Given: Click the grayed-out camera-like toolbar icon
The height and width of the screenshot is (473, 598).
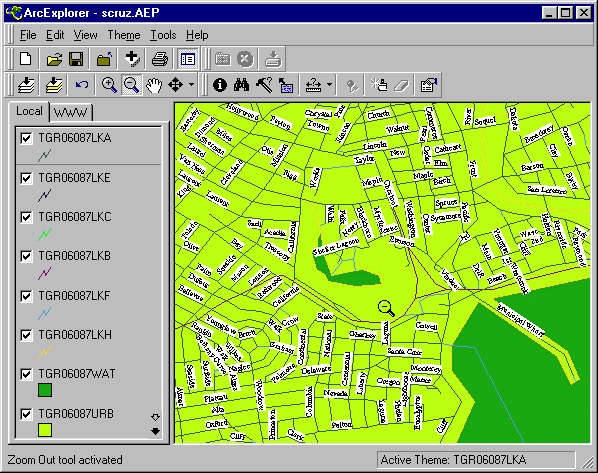Looking at the screenshot, I should pos(223,59).
